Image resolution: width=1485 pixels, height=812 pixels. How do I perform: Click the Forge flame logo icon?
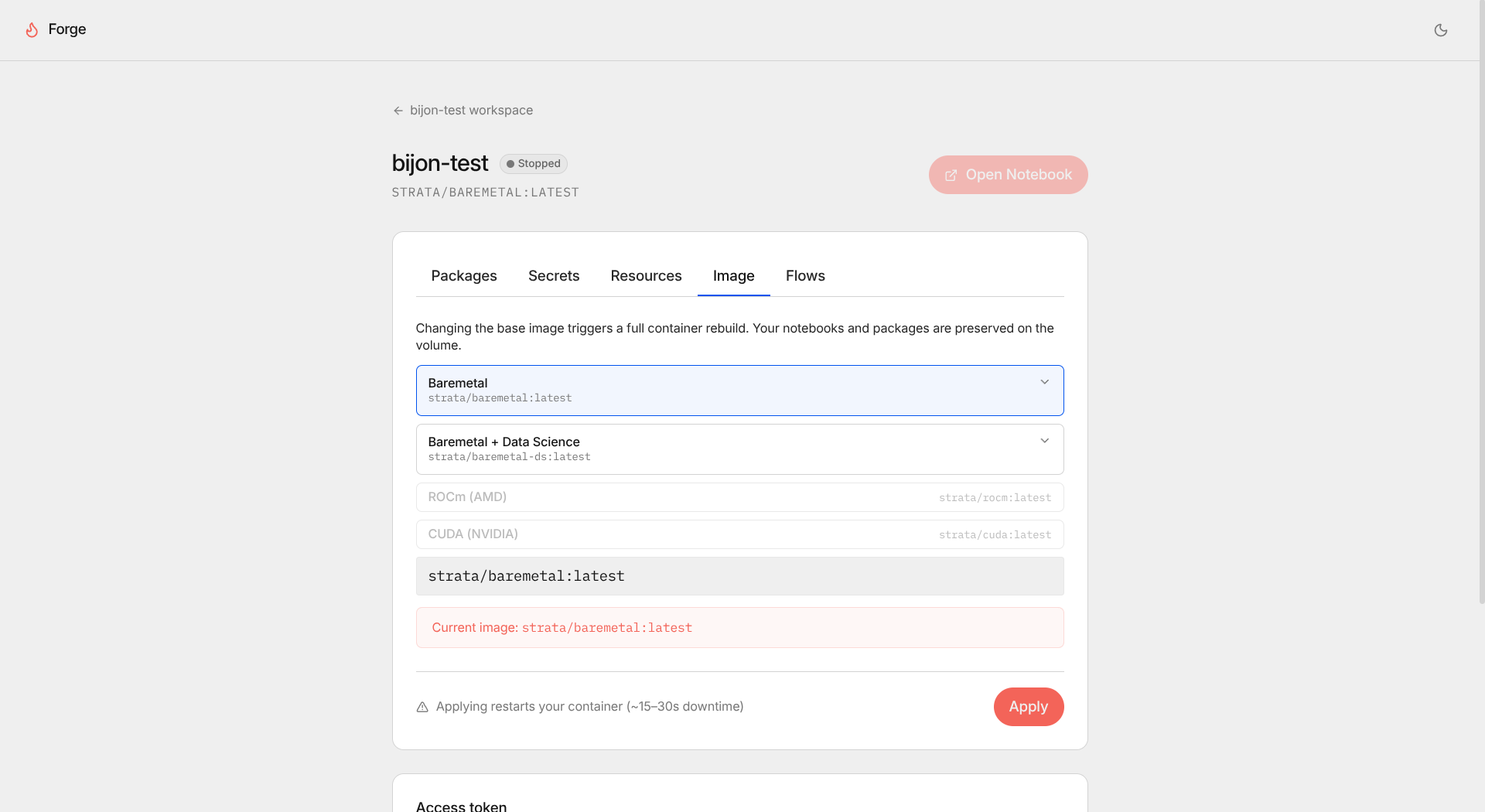pyautogui.click(x=32, y=29)
